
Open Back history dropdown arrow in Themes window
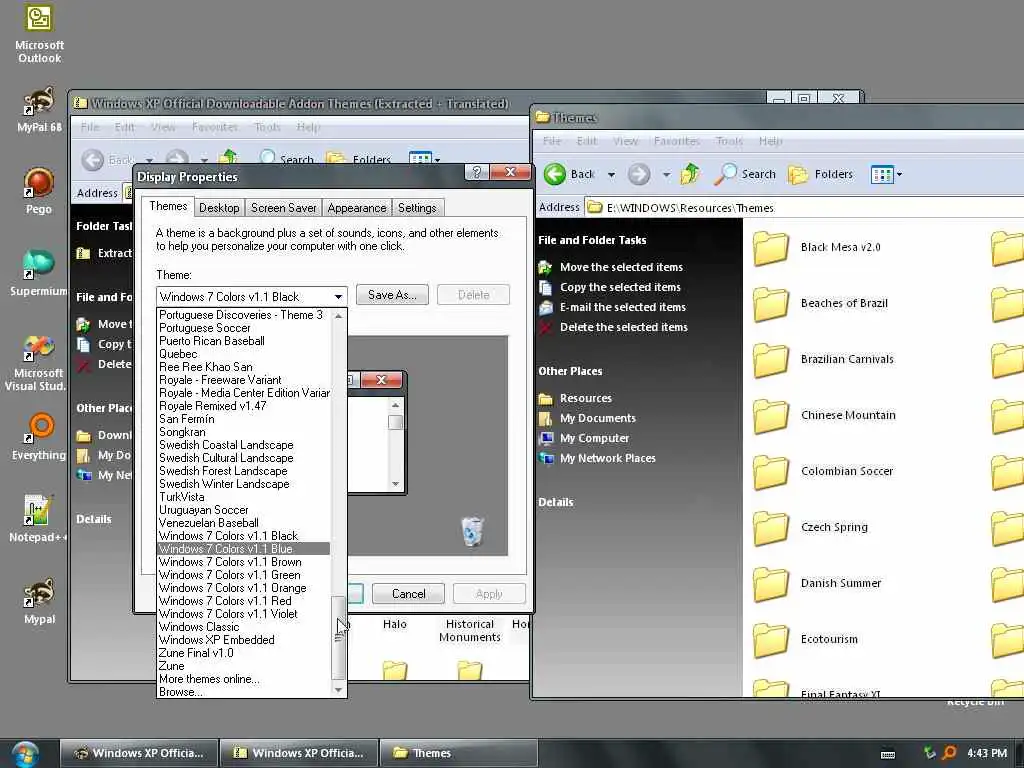[611, 174]
